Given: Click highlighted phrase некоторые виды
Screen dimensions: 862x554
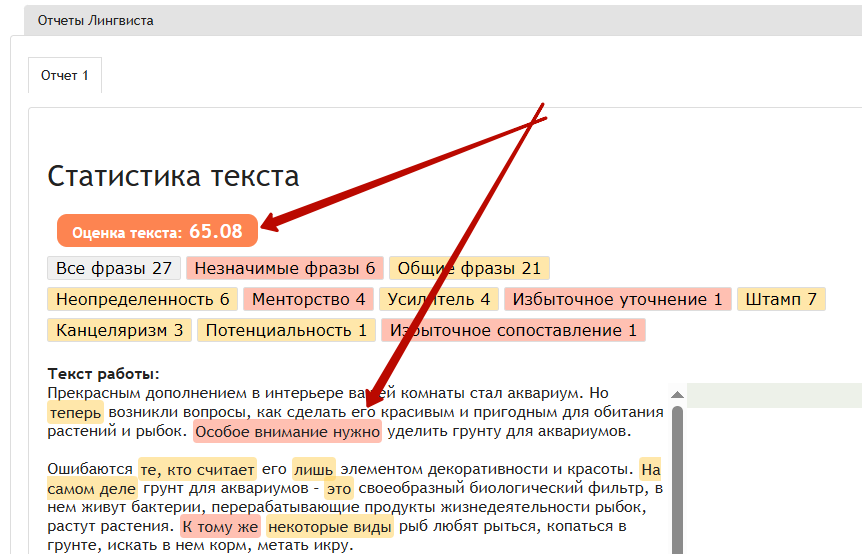Looking at the screenshot, I should (330, 527).
